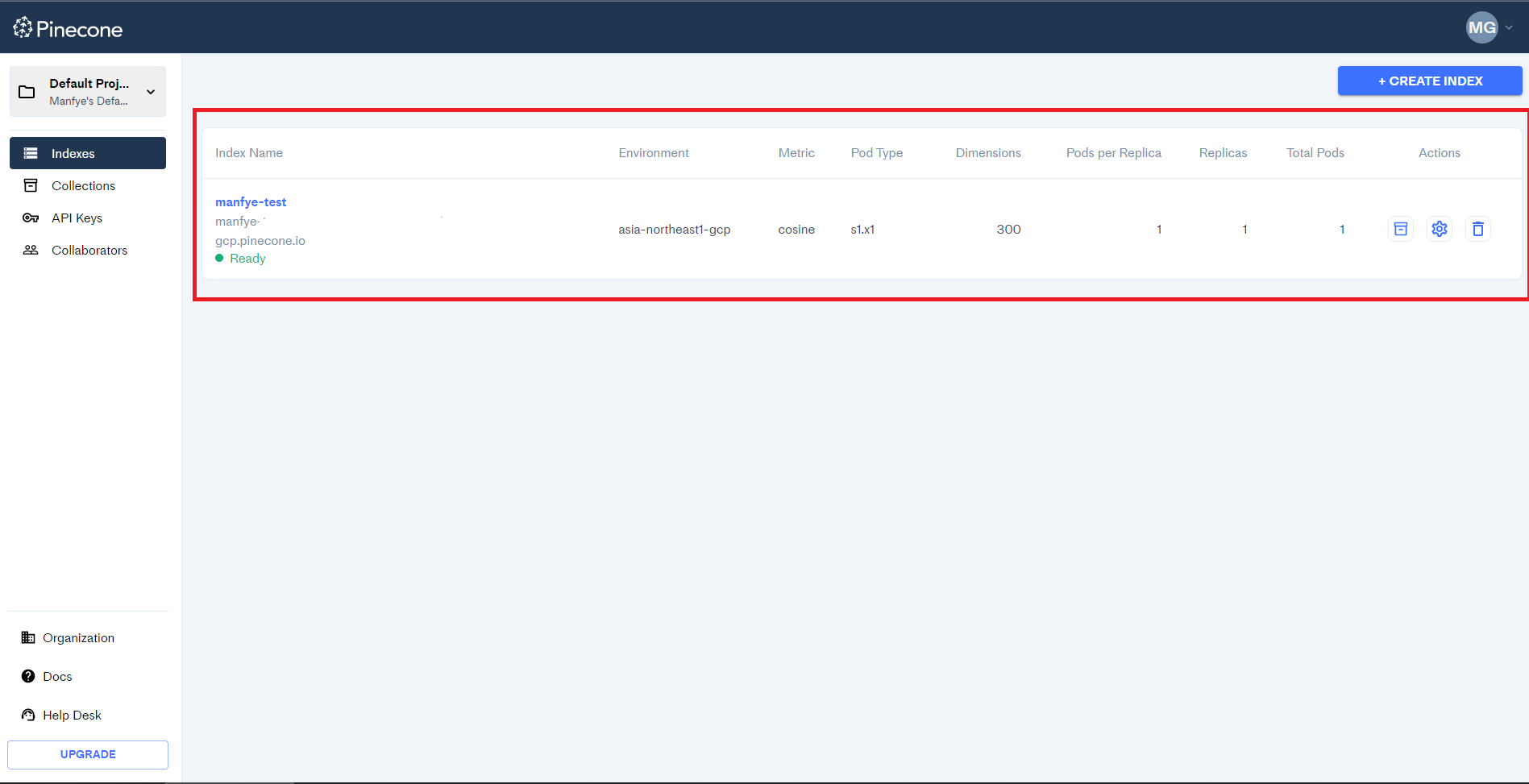Open the Indexes menu item

tap(88, 153)
